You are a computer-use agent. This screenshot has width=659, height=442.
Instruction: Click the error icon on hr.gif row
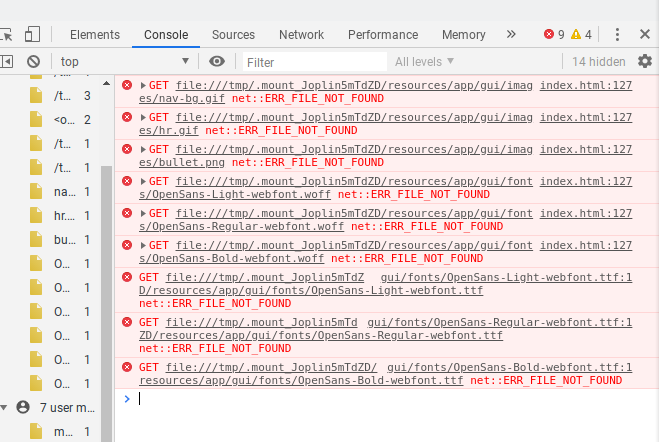(127, 117)
